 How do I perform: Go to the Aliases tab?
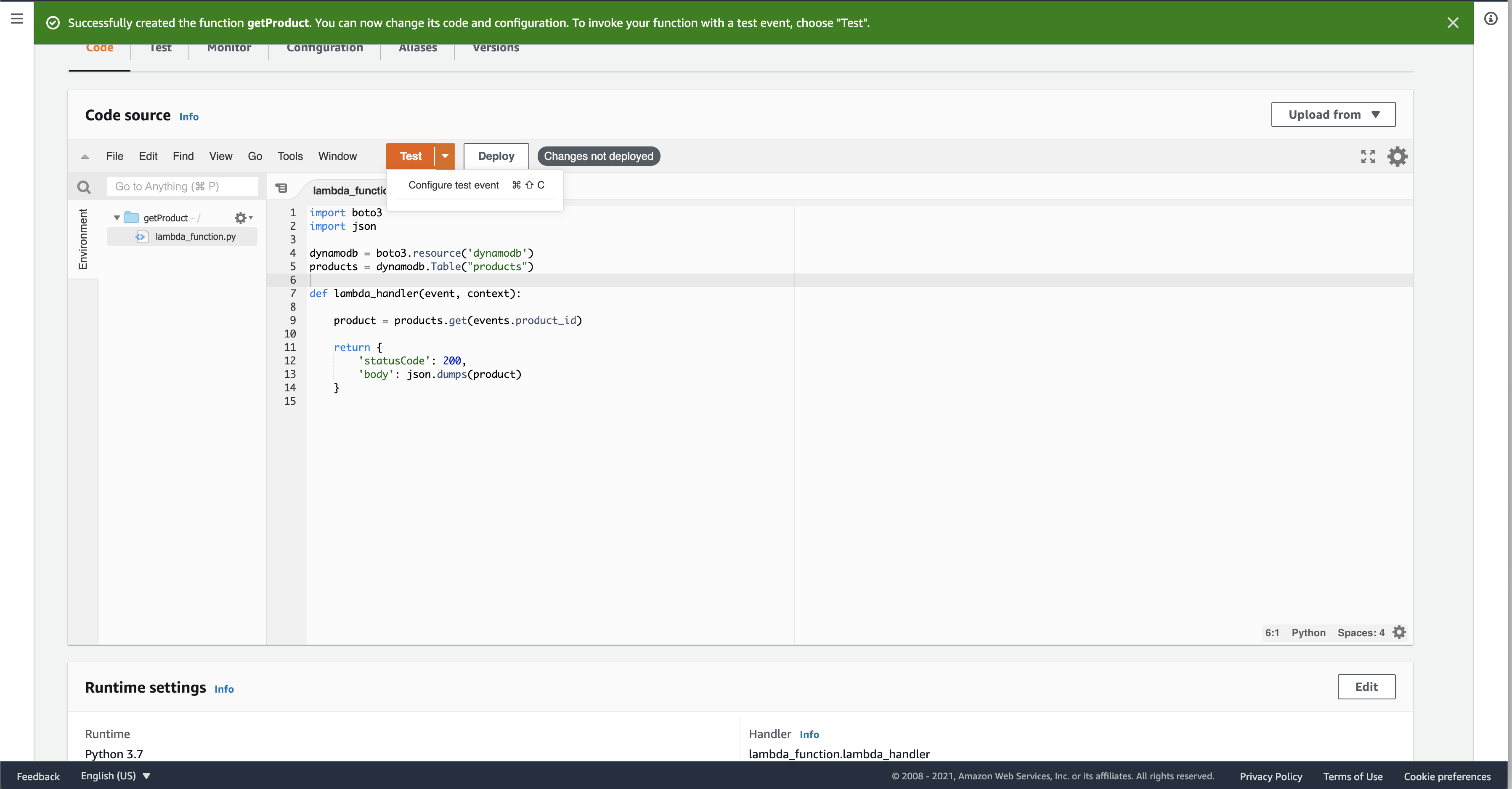pos(417,48)
